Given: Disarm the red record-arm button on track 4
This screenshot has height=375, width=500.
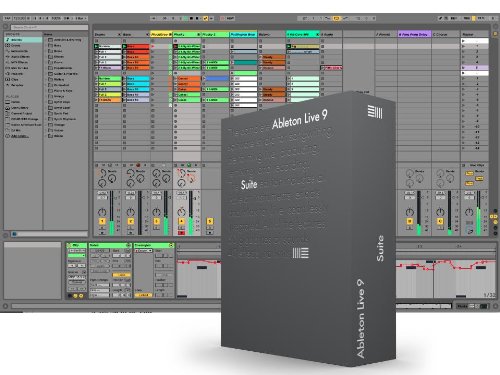Looking at the screenshot, I should pyautogui.click(x=181, y=233).
